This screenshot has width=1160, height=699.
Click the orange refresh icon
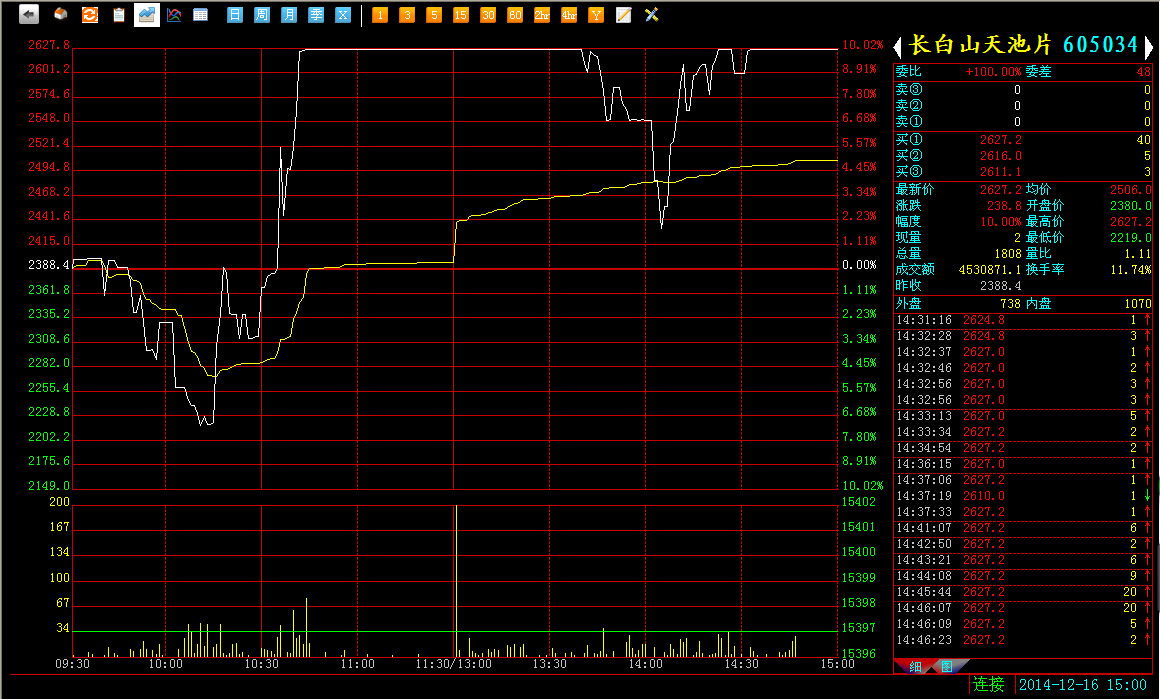(90, 14)
